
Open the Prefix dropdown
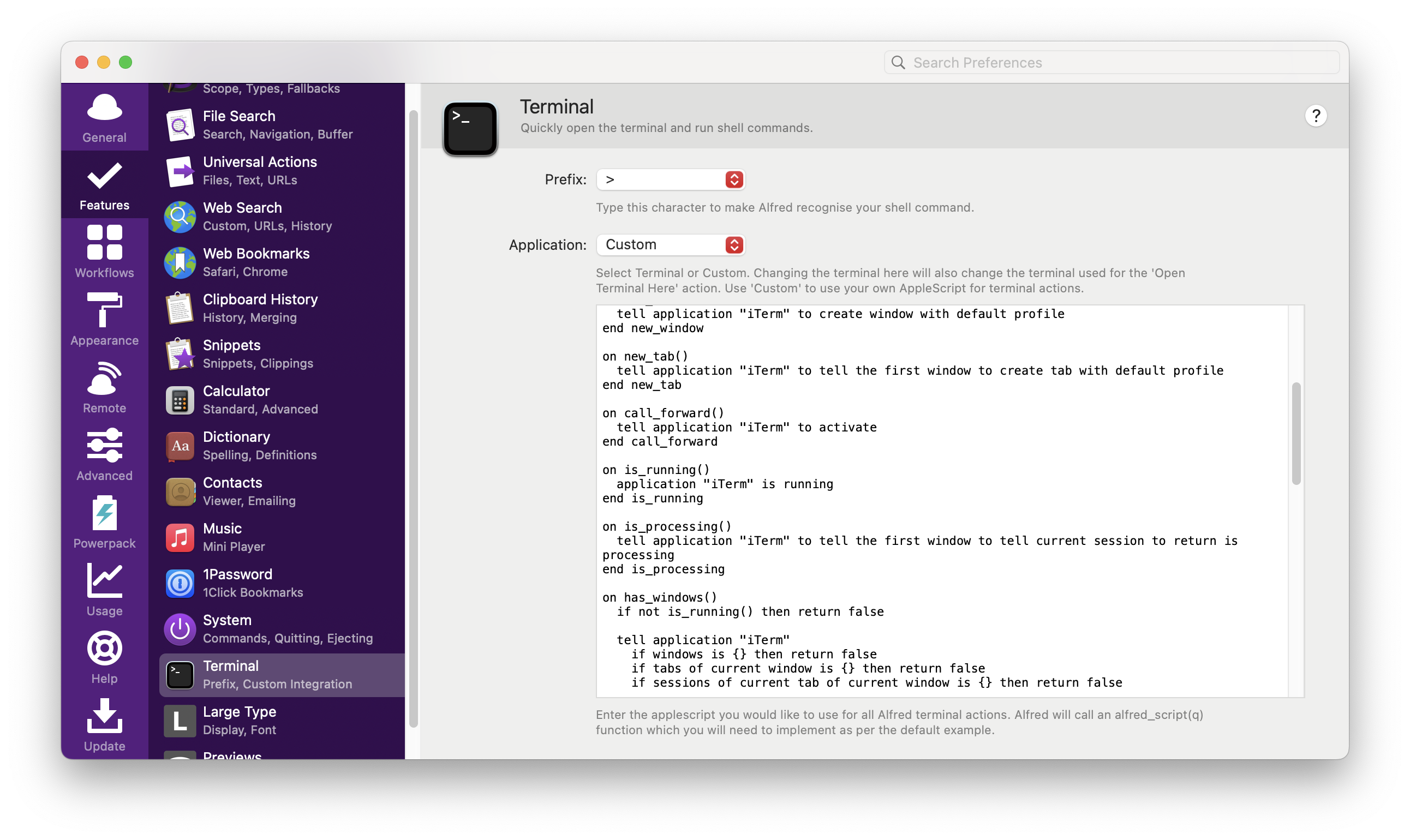(671, 179)
